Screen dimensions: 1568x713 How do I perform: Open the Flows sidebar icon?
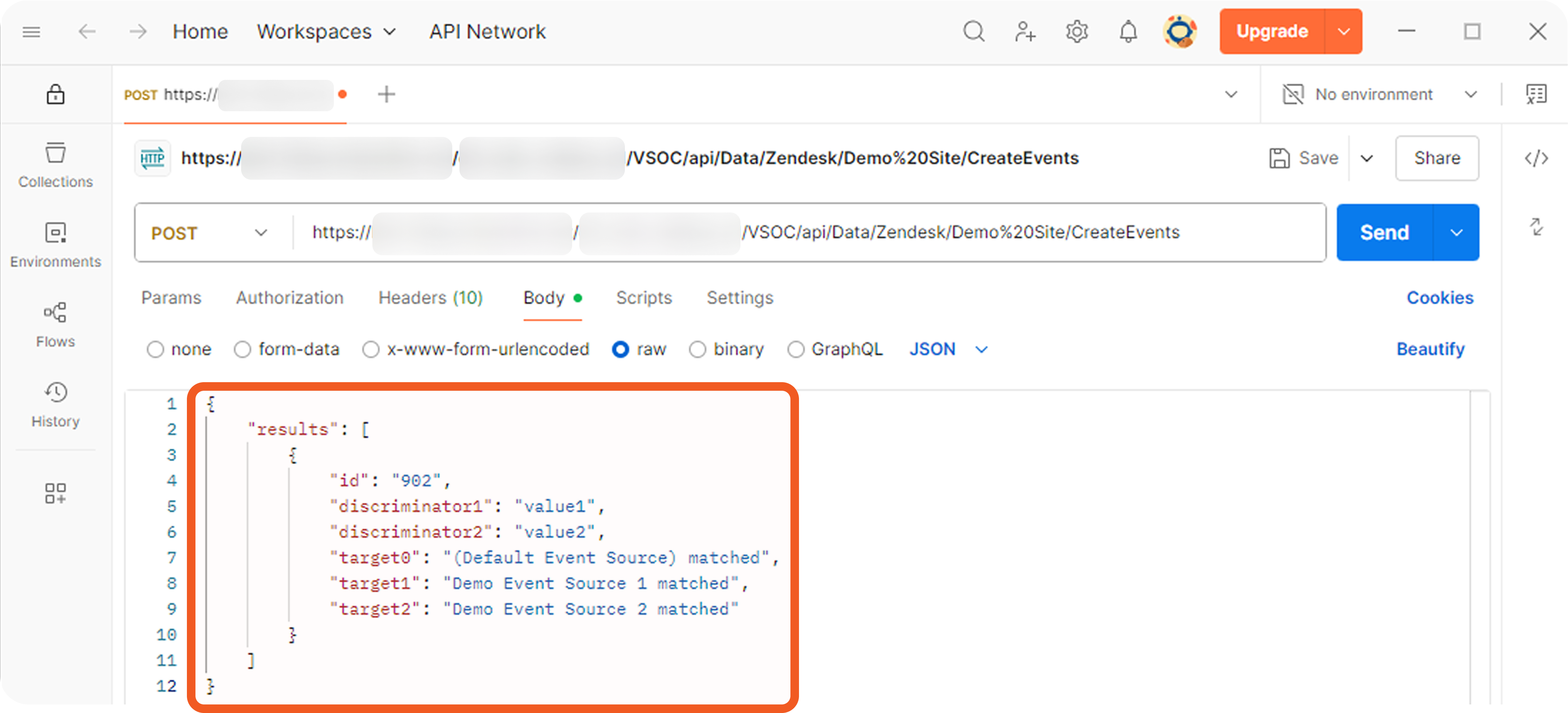[x=55, y=324]
